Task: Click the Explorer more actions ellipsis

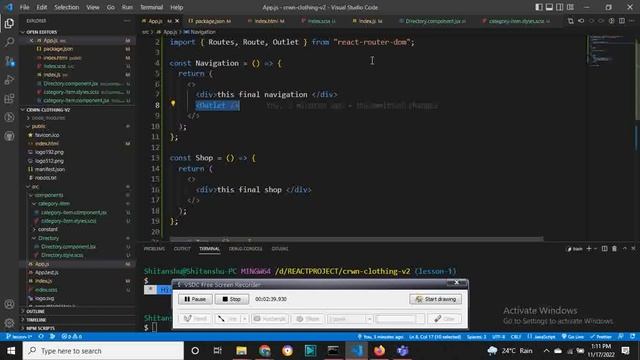Action: 127,20
